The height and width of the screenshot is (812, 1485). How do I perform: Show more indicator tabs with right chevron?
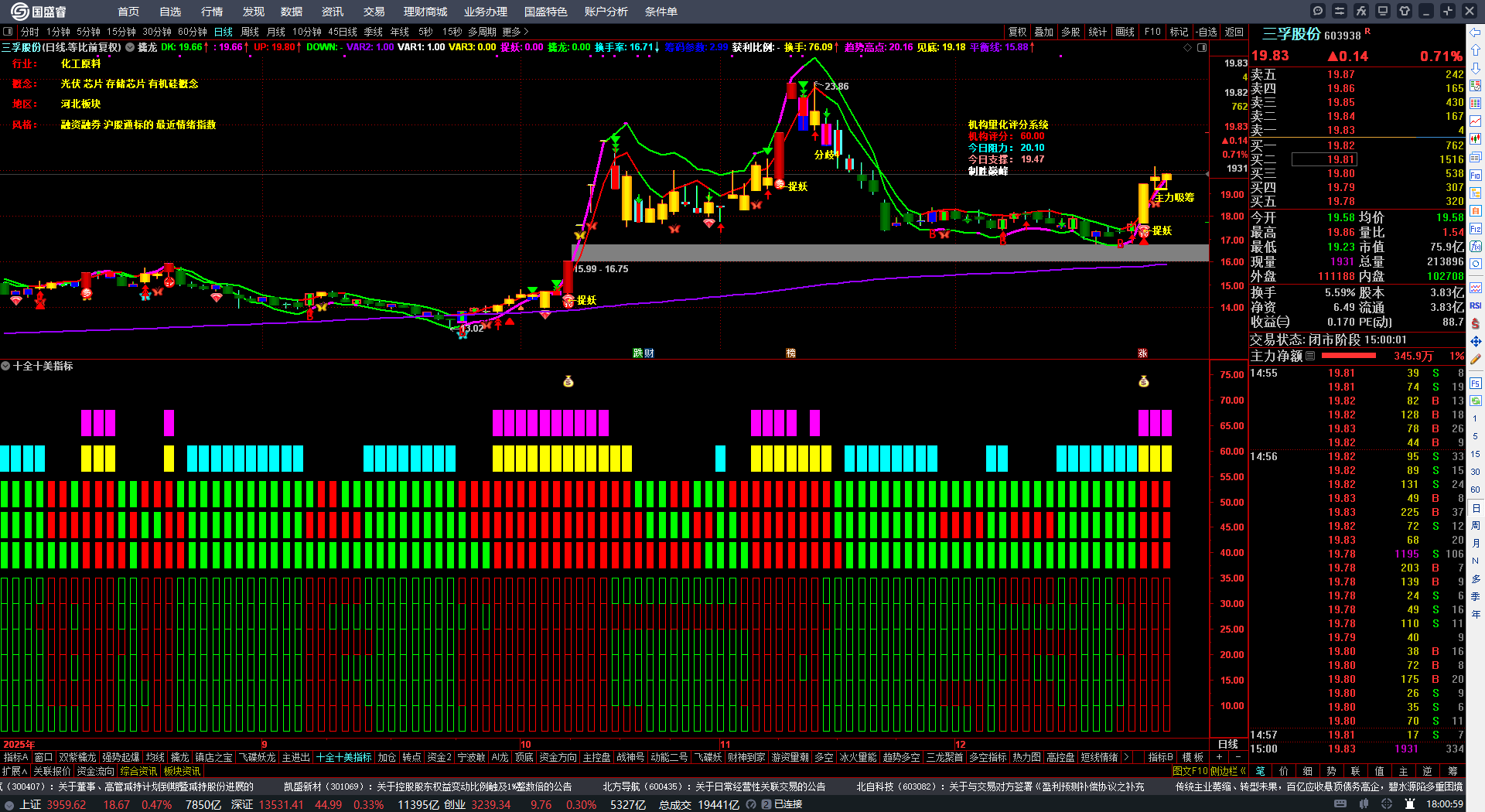(x=1126, y=757)
